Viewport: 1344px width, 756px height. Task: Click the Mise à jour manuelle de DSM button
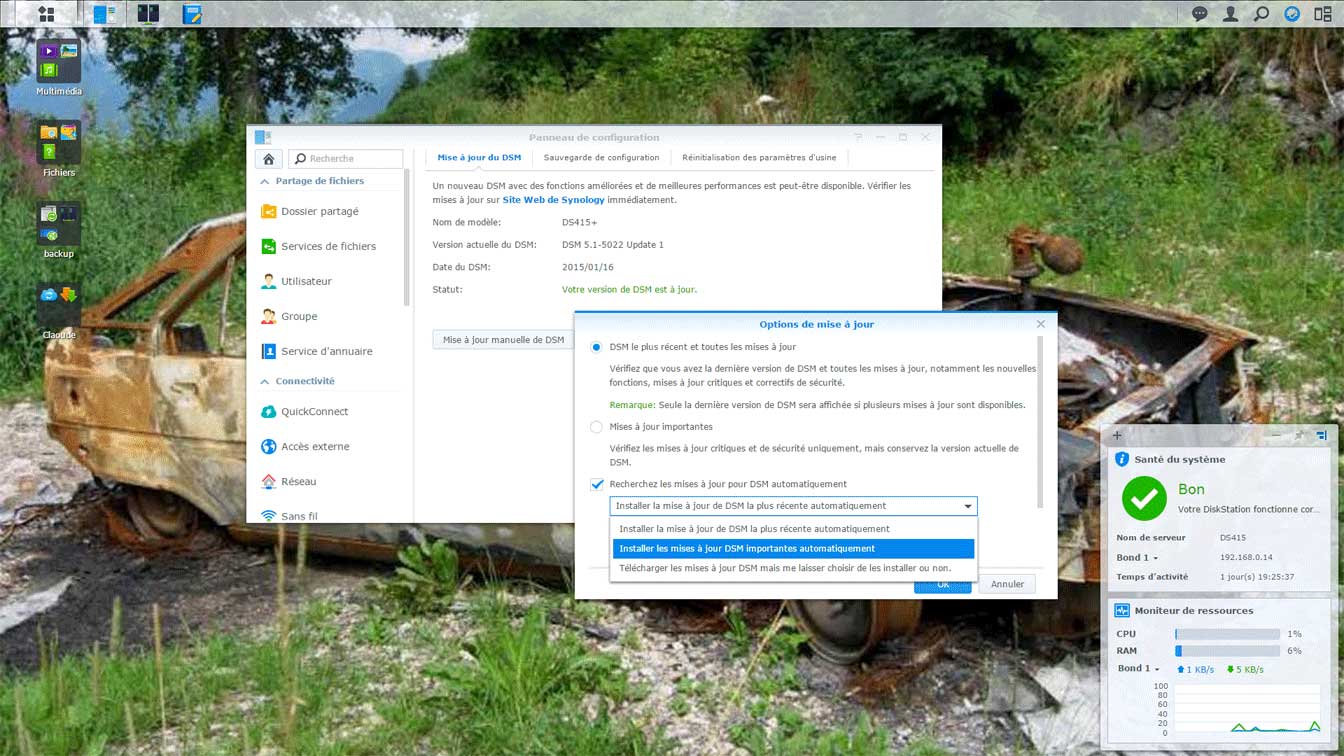pos(503,340)
